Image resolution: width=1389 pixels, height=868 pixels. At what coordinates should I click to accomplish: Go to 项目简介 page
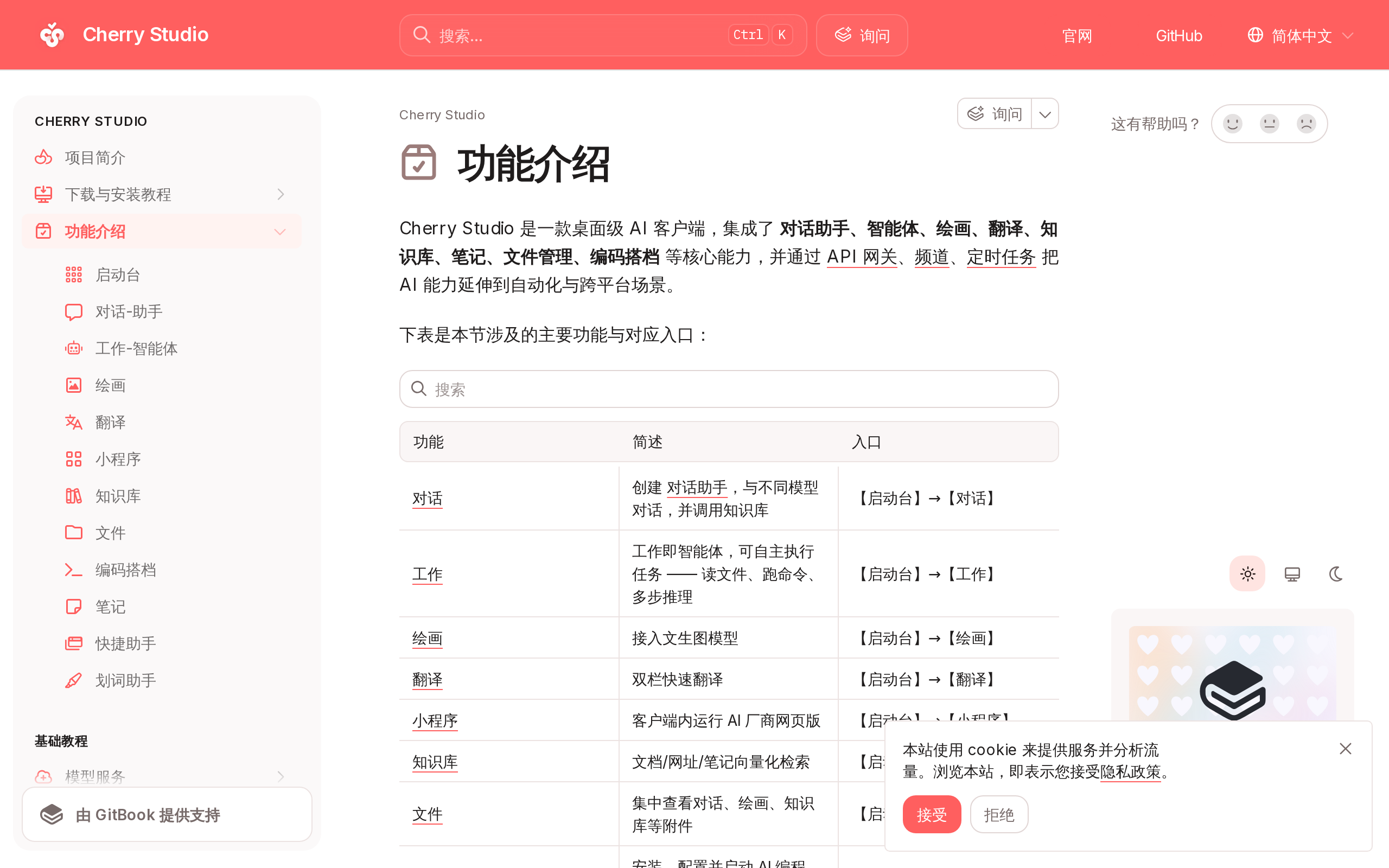pyautogui.click(x=161, y=157)
